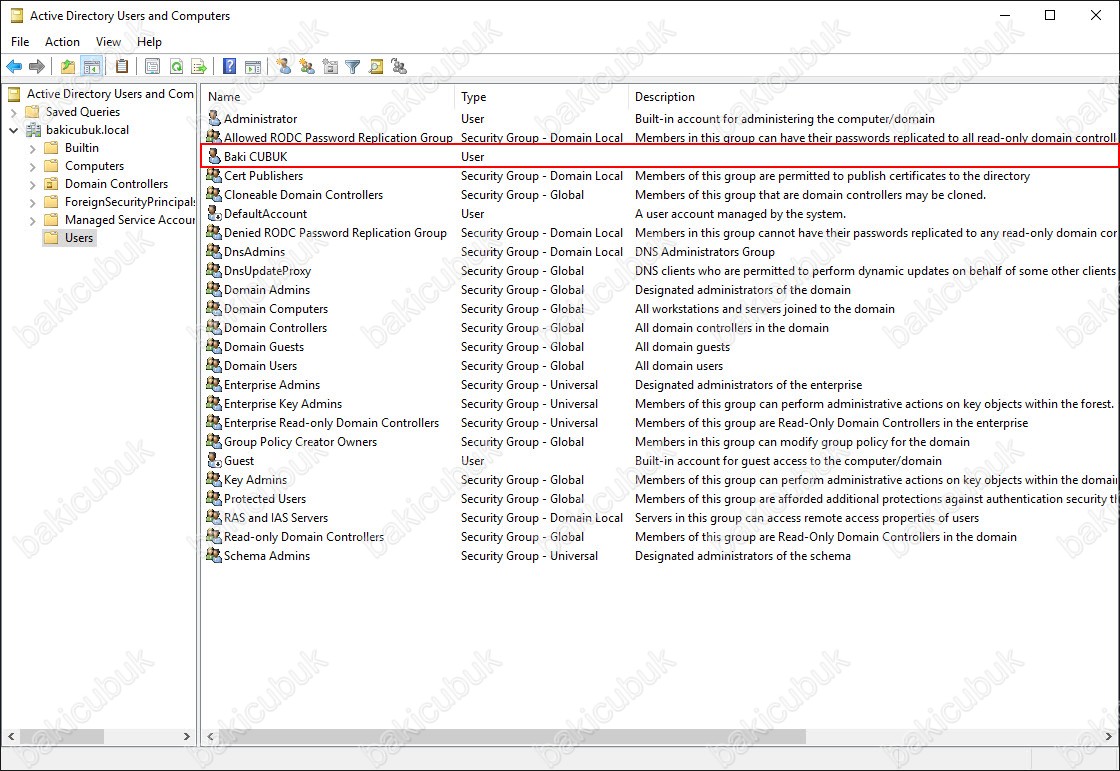Collapse the bakicubuk.local domain node
Screen dimensions: 1120x771
point(14,130)
